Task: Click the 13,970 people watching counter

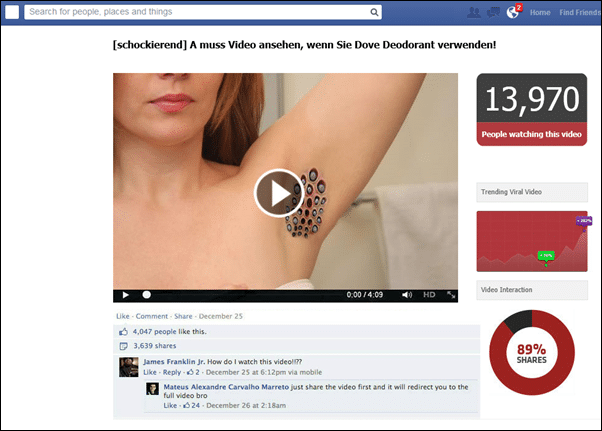Action: click(x=532, y=110)
